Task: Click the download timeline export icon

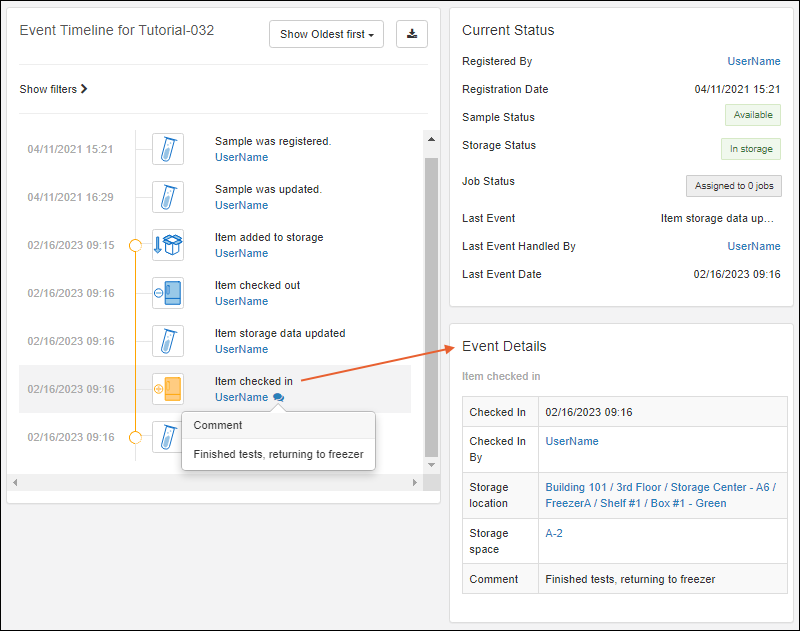Action: click(x=411, y=34)
